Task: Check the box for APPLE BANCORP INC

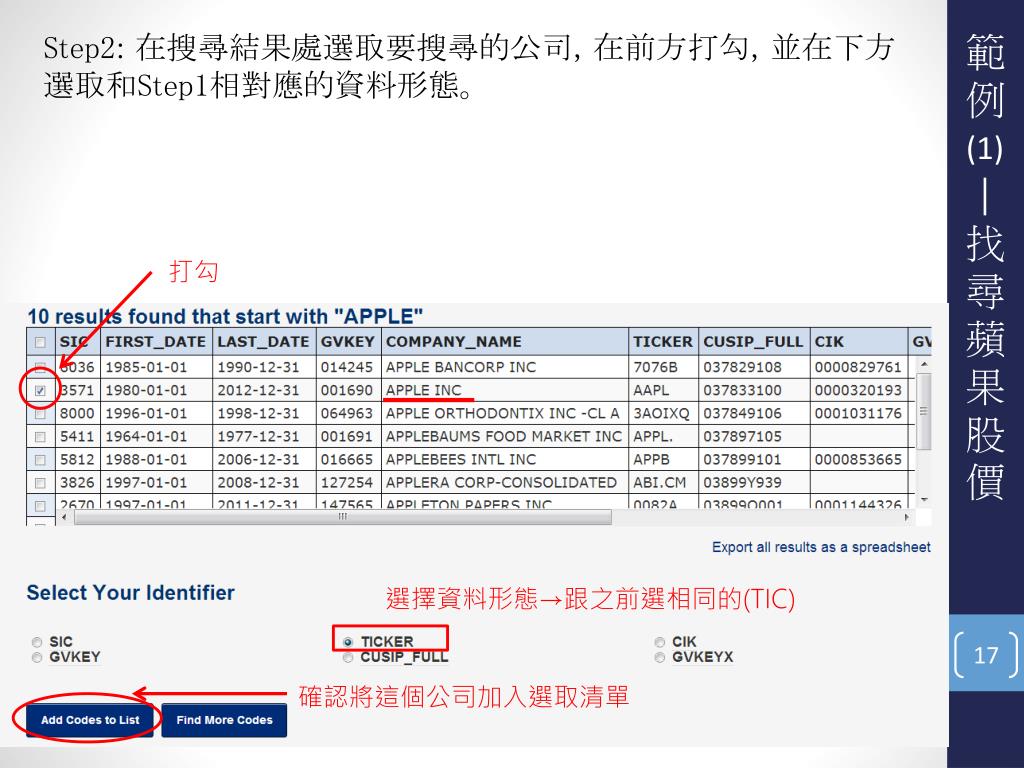Action: pos(40,367)
